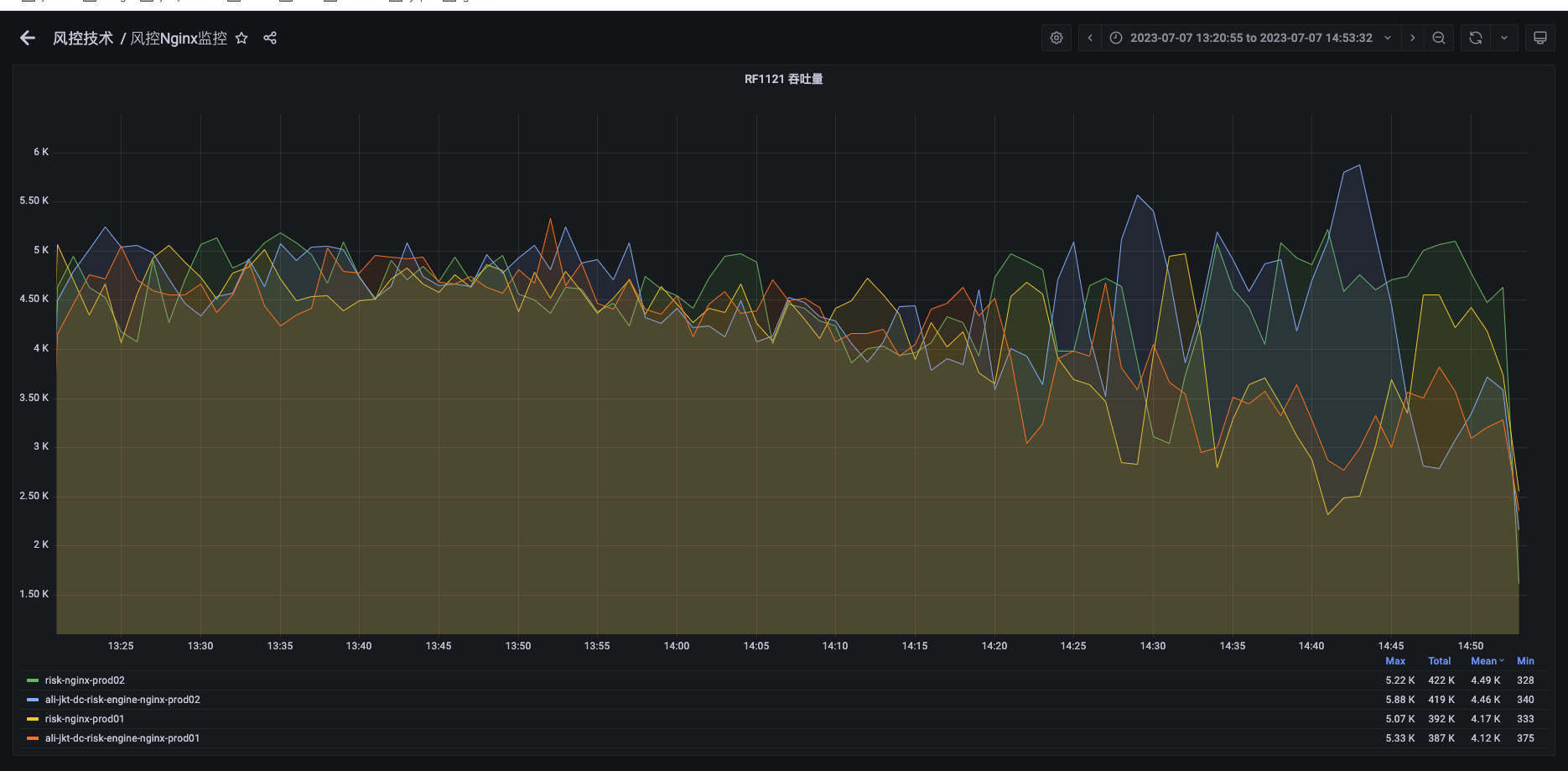1568x771 pixels.
Task: Go back using the left arrow icon
Action: [x=28, y=38]
